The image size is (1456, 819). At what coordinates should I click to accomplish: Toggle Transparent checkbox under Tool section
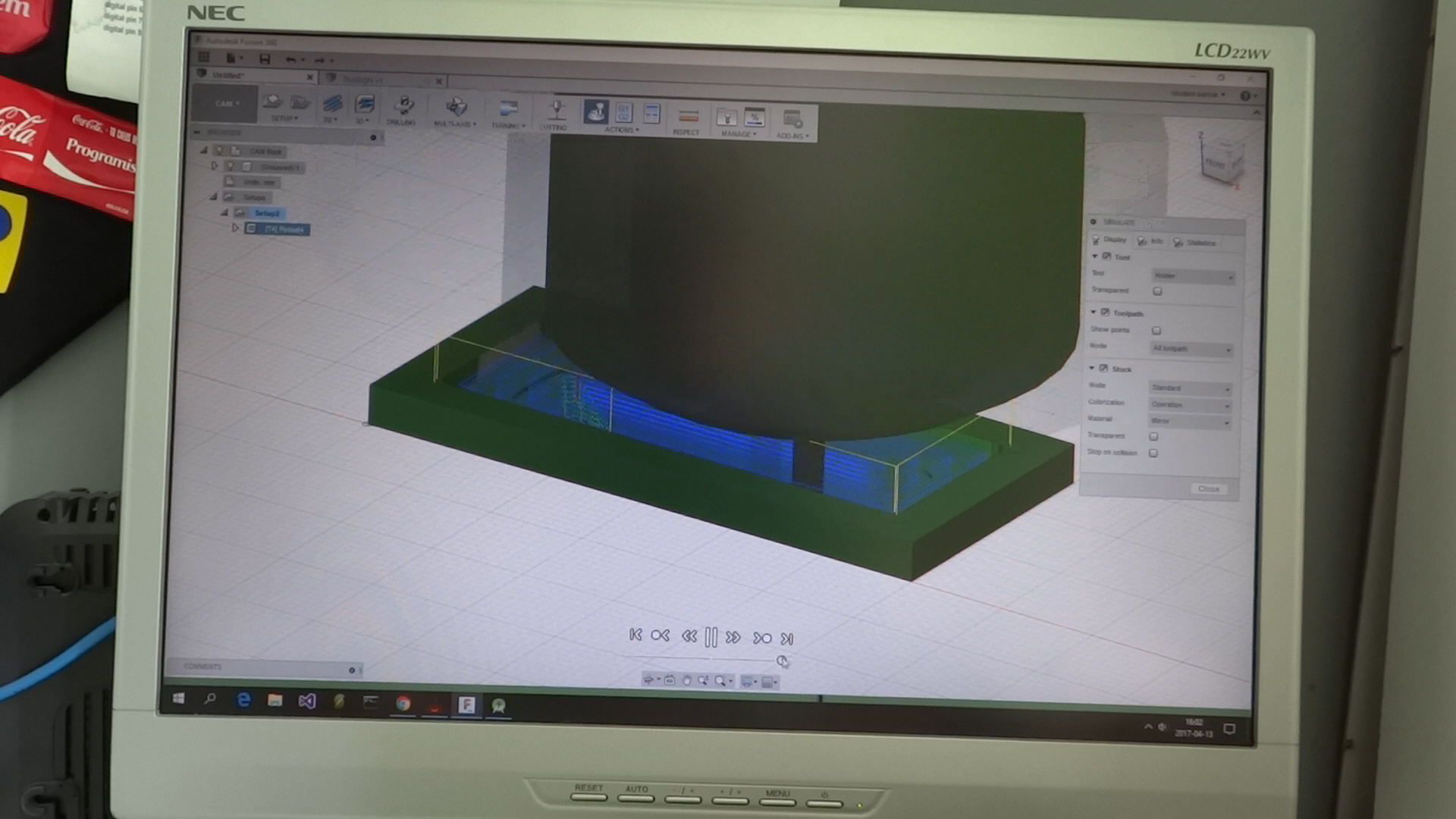[1157, 291]
